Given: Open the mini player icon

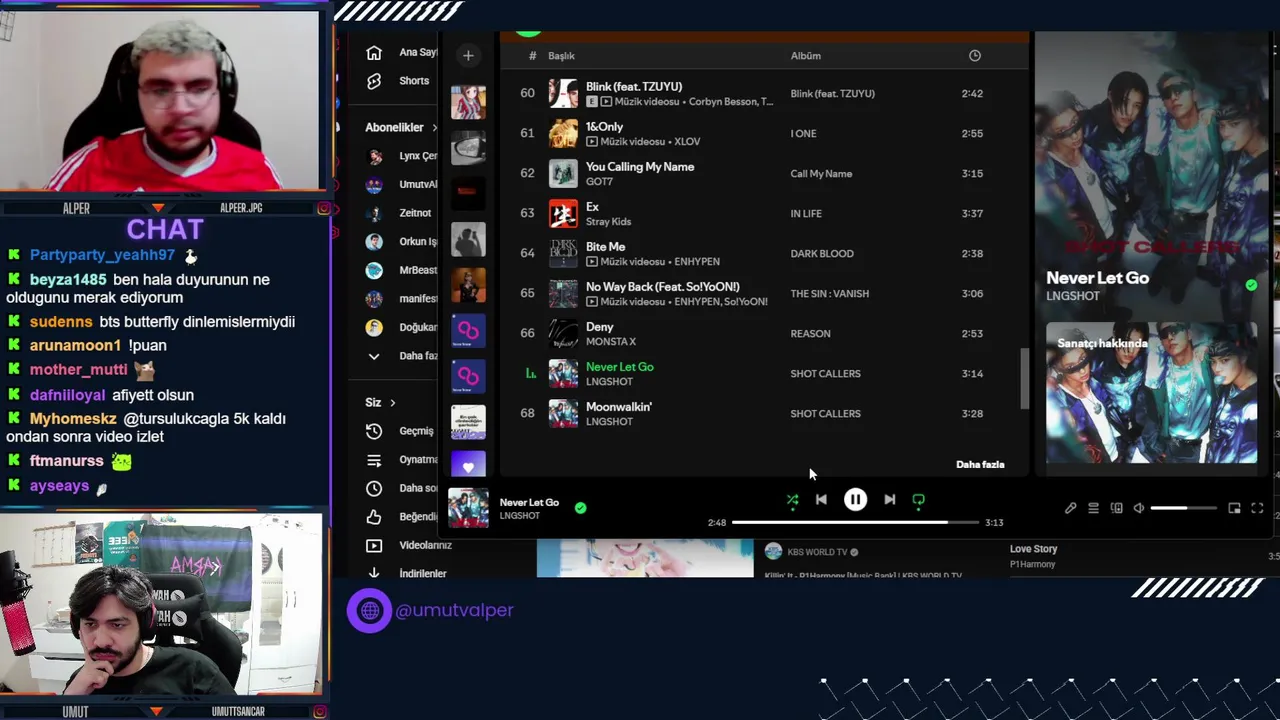Looking at the screenshot, I should pos(1234,508).
